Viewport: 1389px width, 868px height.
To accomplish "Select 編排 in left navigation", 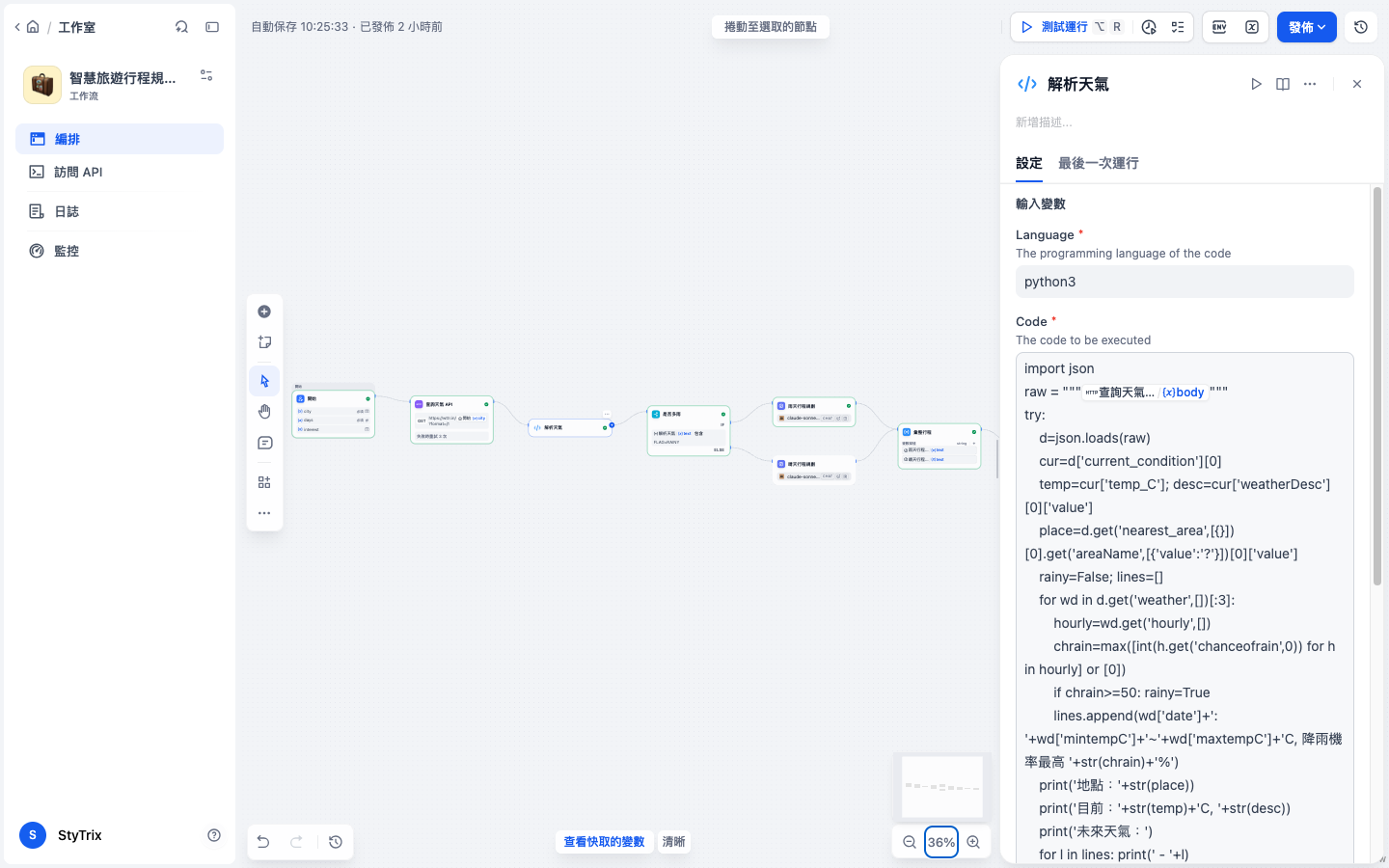I will [120, 139].
